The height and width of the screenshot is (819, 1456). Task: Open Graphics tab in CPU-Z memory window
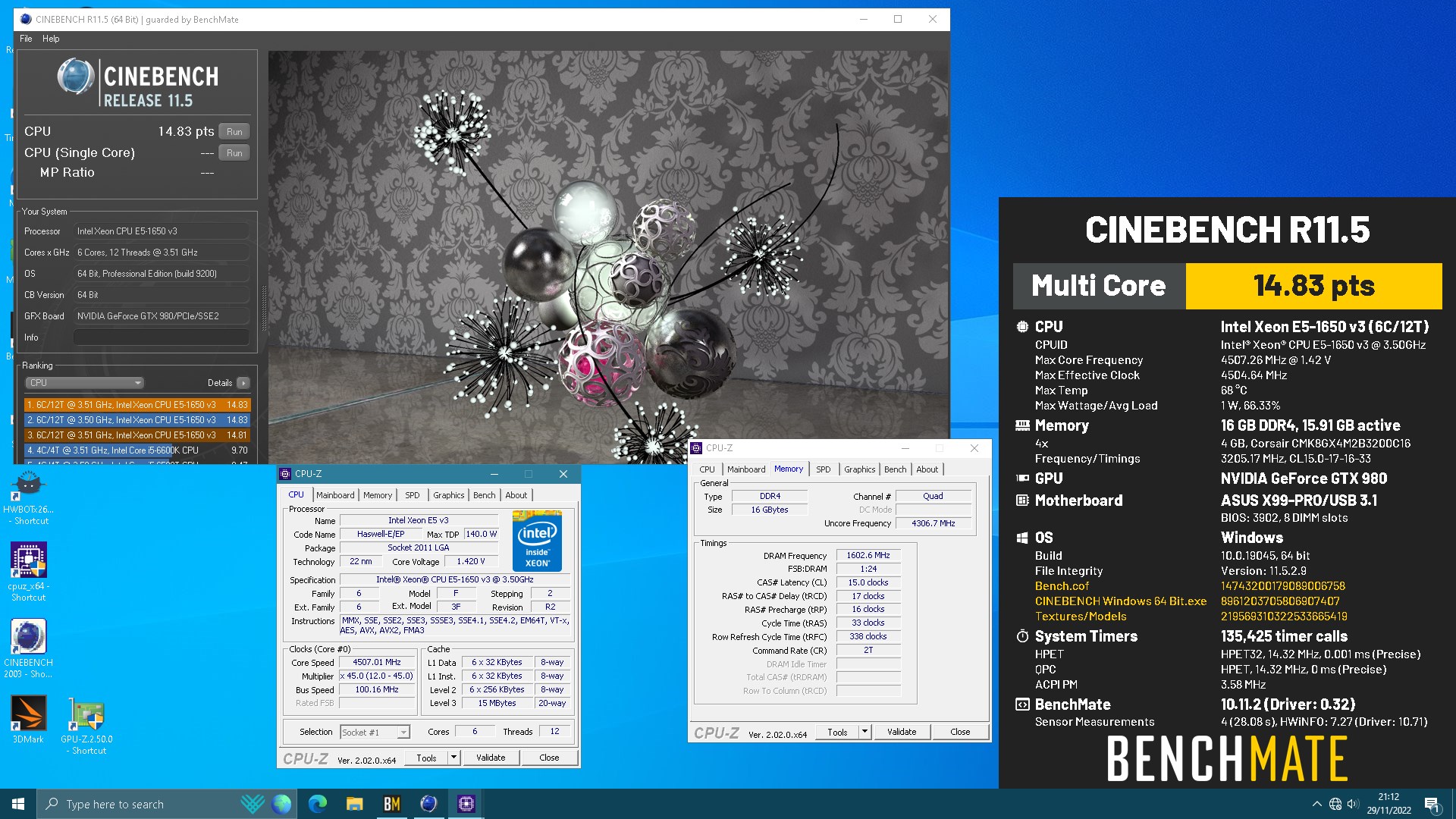[860, 469]
